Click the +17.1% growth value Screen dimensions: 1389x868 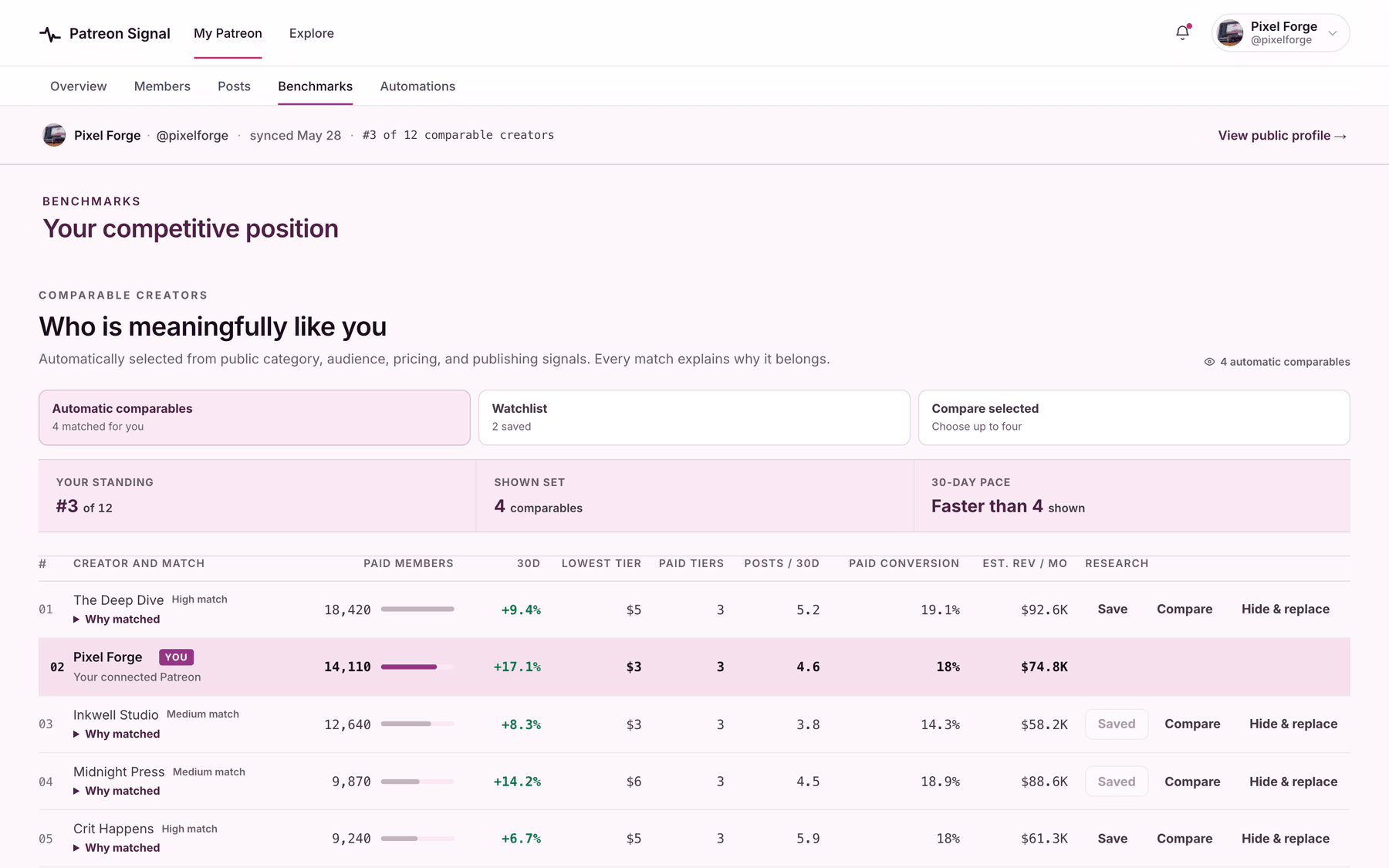click(x=517, y=667)
